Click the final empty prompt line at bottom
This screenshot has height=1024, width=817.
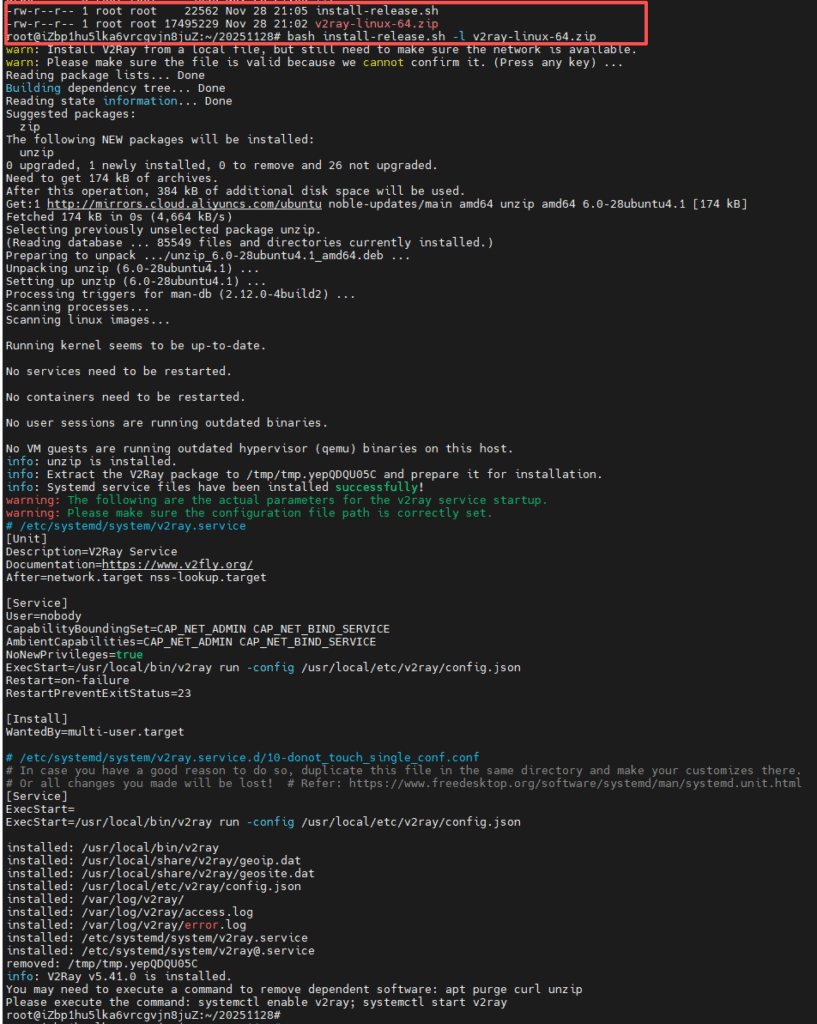[x=140, y=1015]
